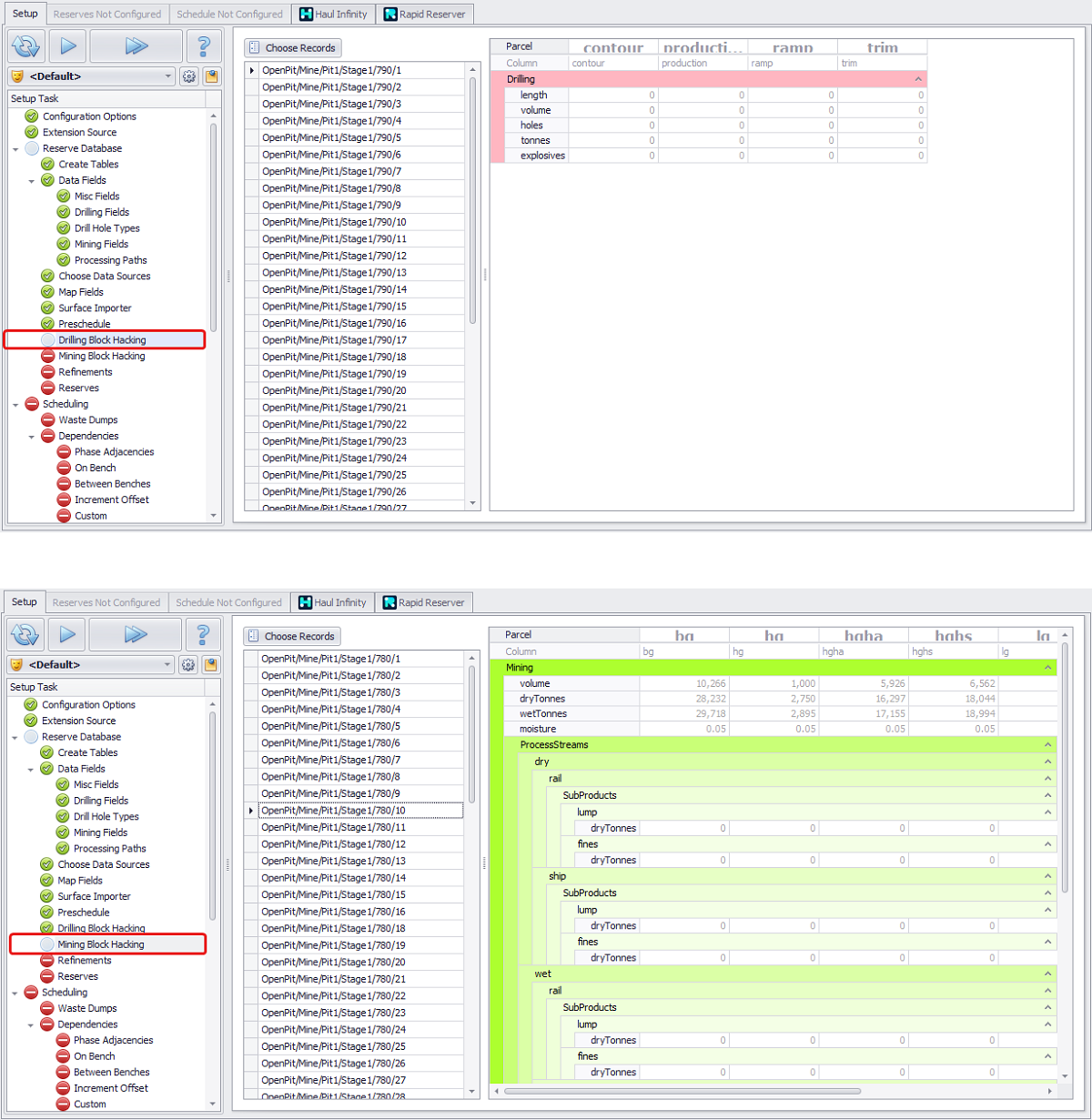Open Rapid Reserver tab in lower window

(423, 602)
